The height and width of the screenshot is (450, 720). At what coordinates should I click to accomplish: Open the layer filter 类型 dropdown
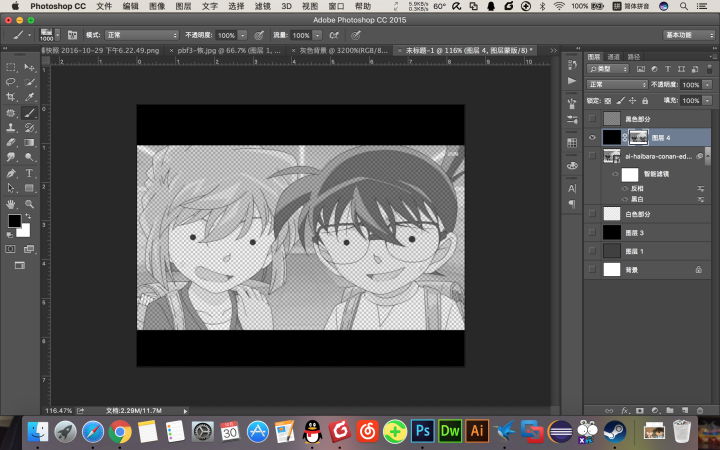point(608,69)
